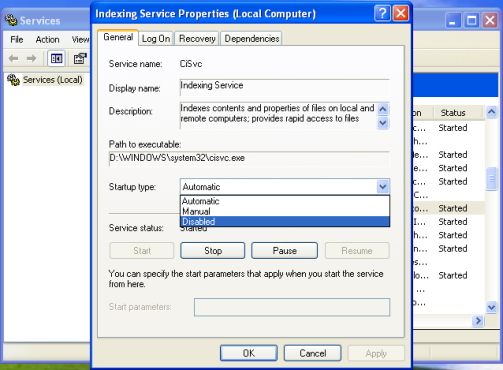Click the Stop service button
503x370 pixels.
(213, 251)
